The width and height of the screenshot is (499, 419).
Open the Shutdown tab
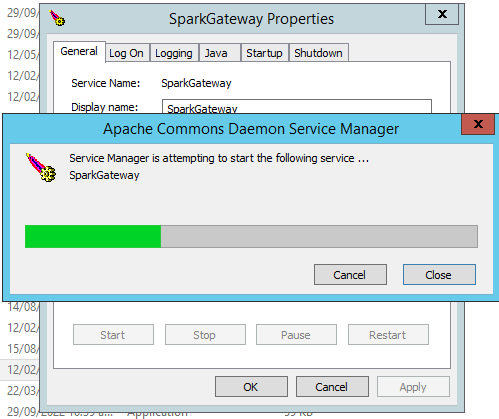318,53
